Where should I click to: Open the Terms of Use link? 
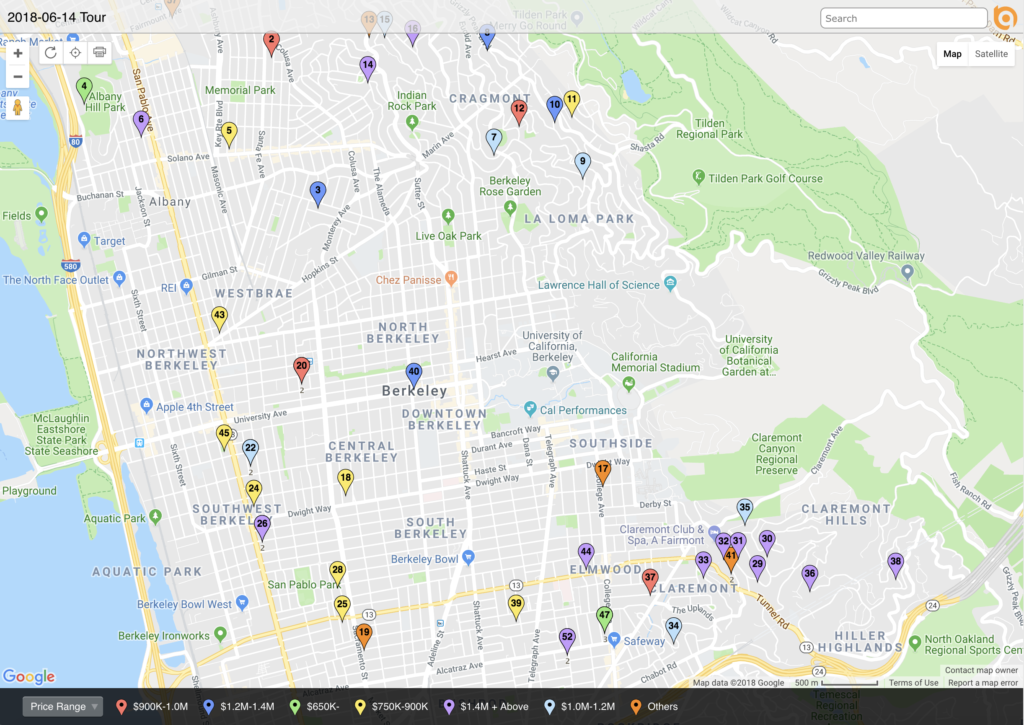pos(913,683)
